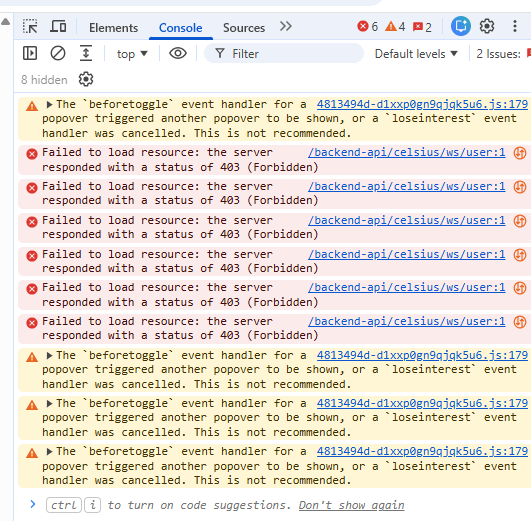This screenshot has height=521, width=531.
Task: Click the red error count 6 indicator
Action: [x=367, y=26]
